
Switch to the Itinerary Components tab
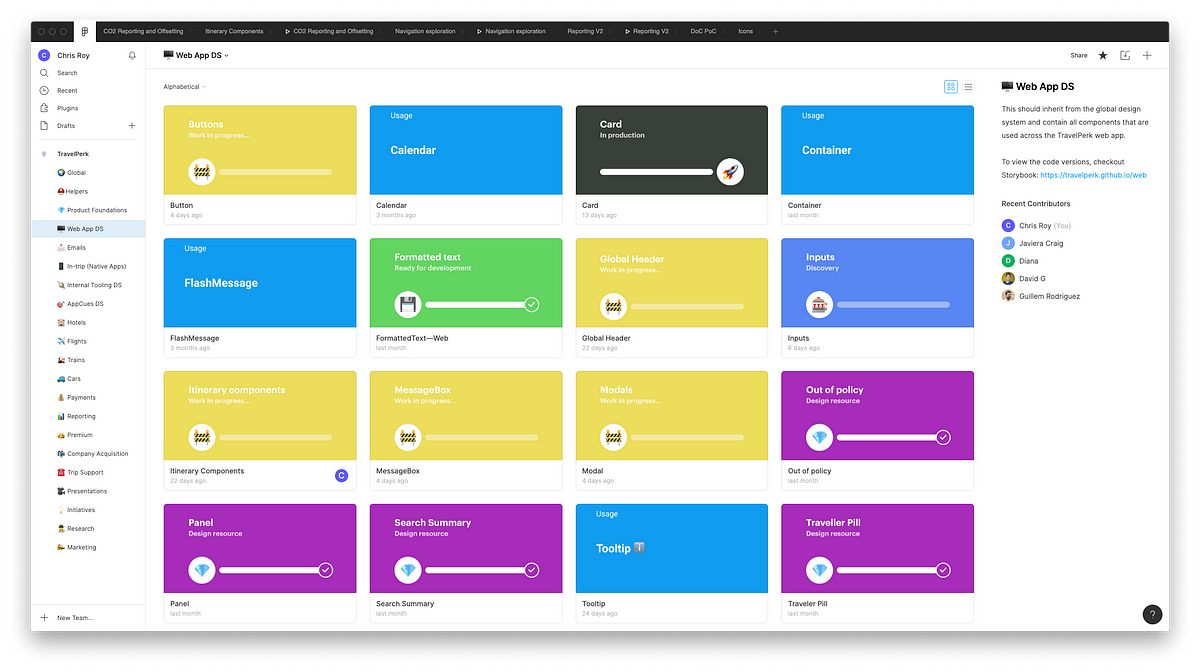(x=234, y=31)
